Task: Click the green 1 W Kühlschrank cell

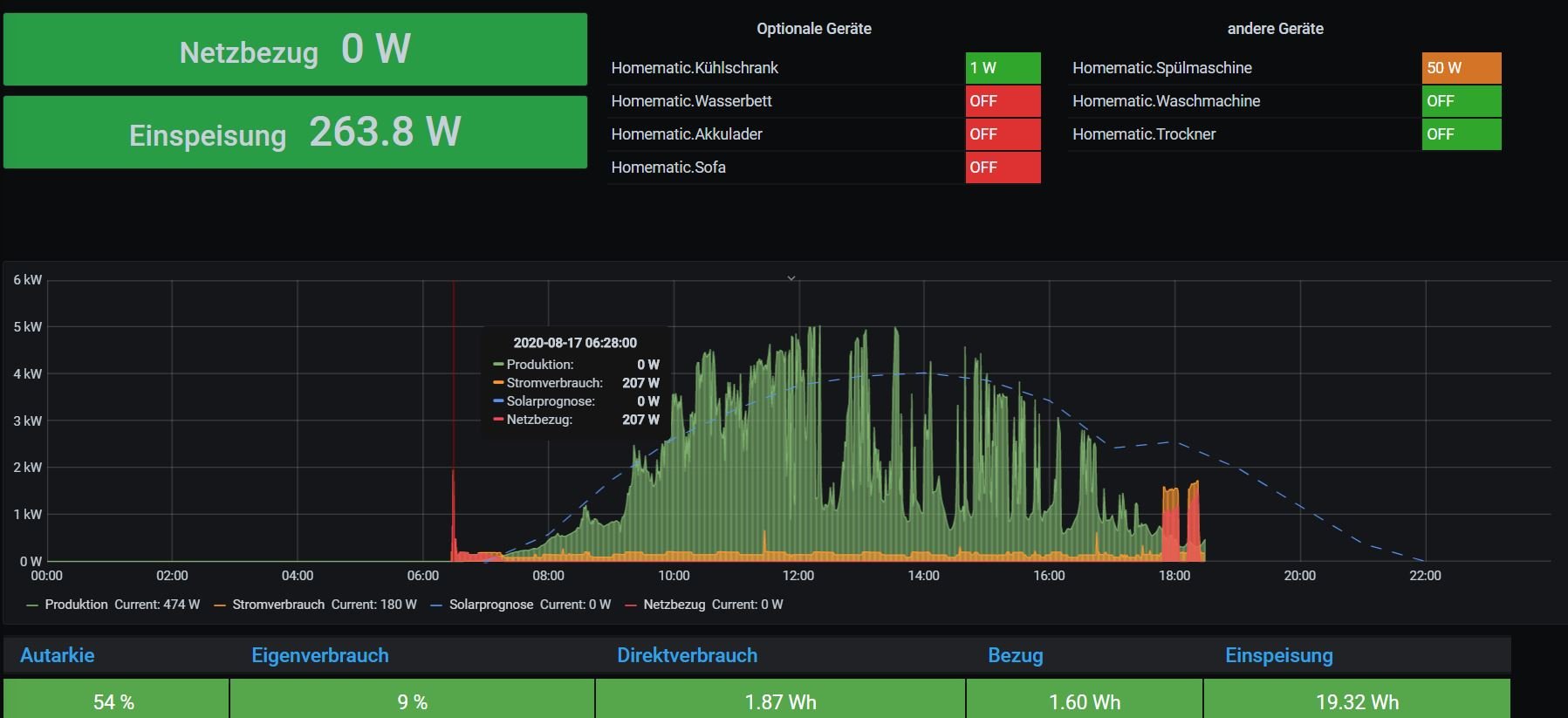Action: (1002, 68)
